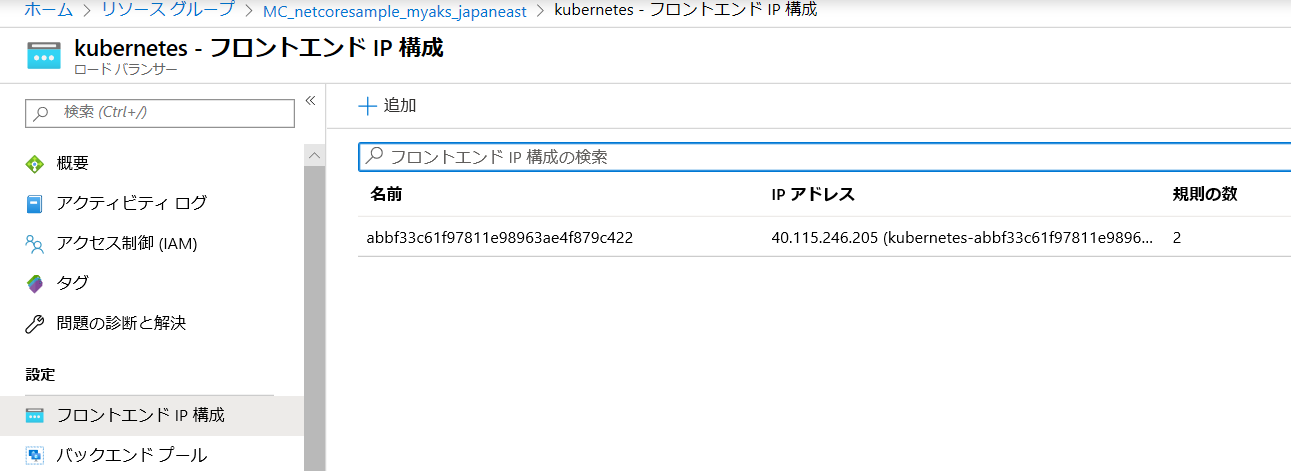Click the plus icon beside 追加
Image resolution: width=1291 pixels, height=471 pixels.
click(x=367, y=105)
